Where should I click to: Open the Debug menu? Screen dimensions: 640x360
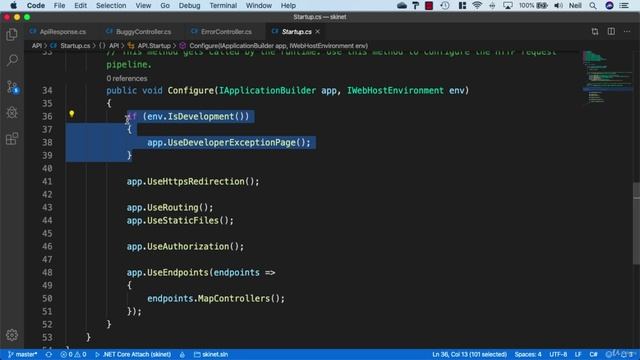click(189, 5)
